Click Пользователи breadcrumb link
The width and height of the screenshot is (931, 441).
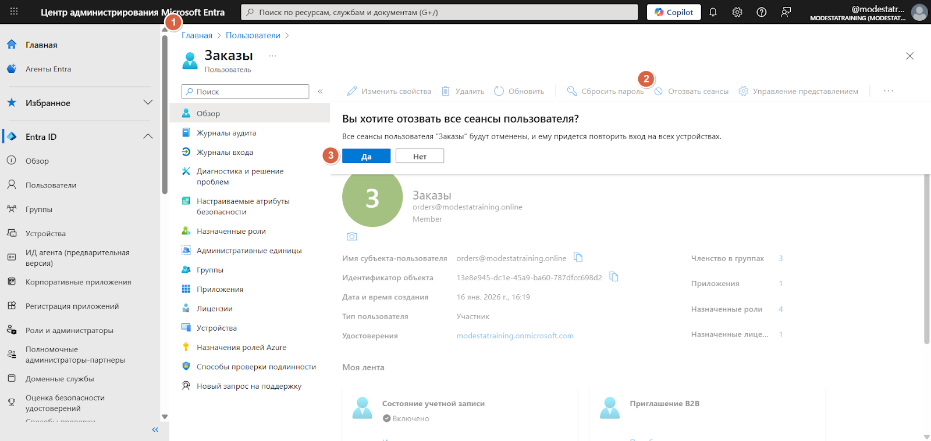point(252,36)
